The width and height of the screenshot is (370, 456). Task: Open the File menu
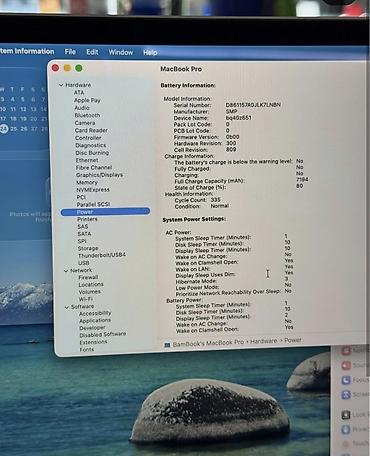point(70,52)
